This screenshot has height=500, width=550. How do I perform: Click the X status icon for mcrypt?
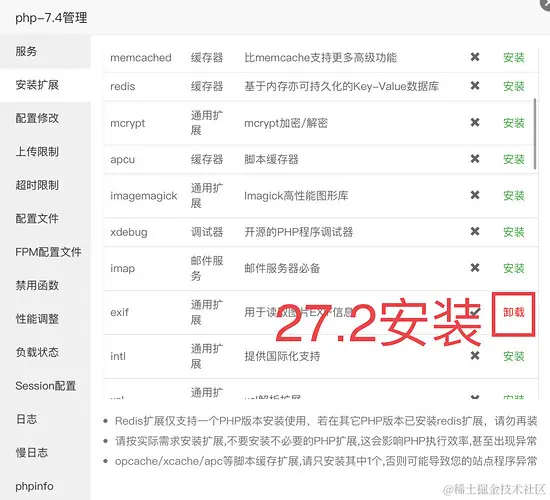(475, 122)
